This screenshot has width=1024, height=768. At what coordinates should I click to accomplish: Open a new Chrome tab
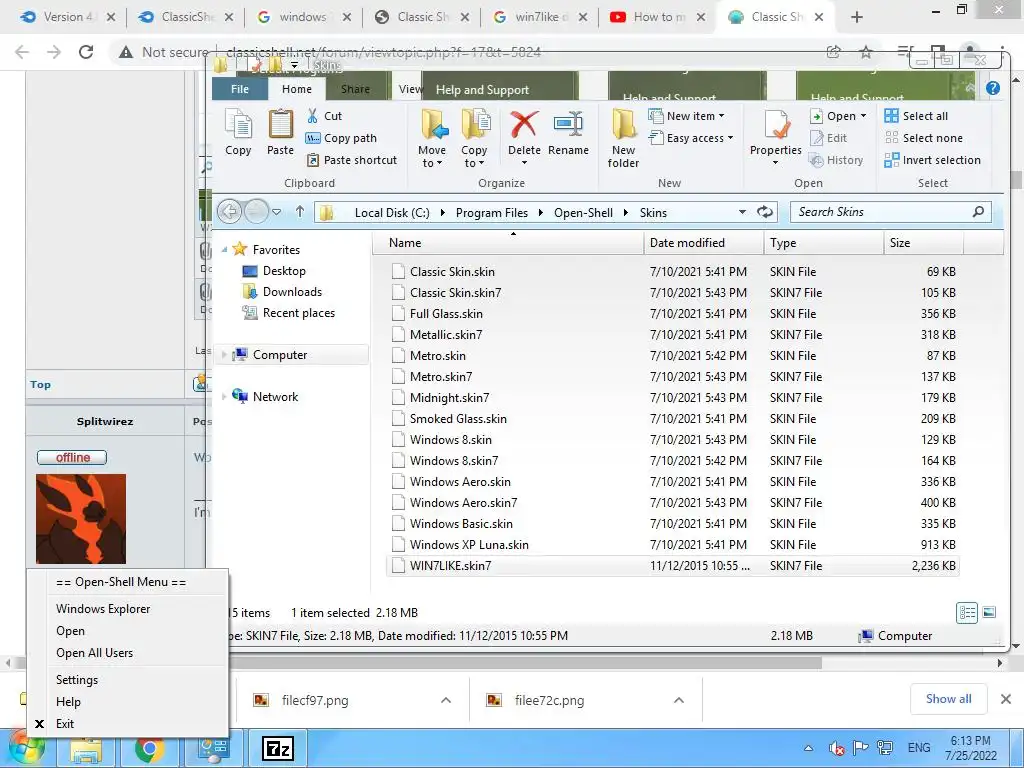pos(857,17)
